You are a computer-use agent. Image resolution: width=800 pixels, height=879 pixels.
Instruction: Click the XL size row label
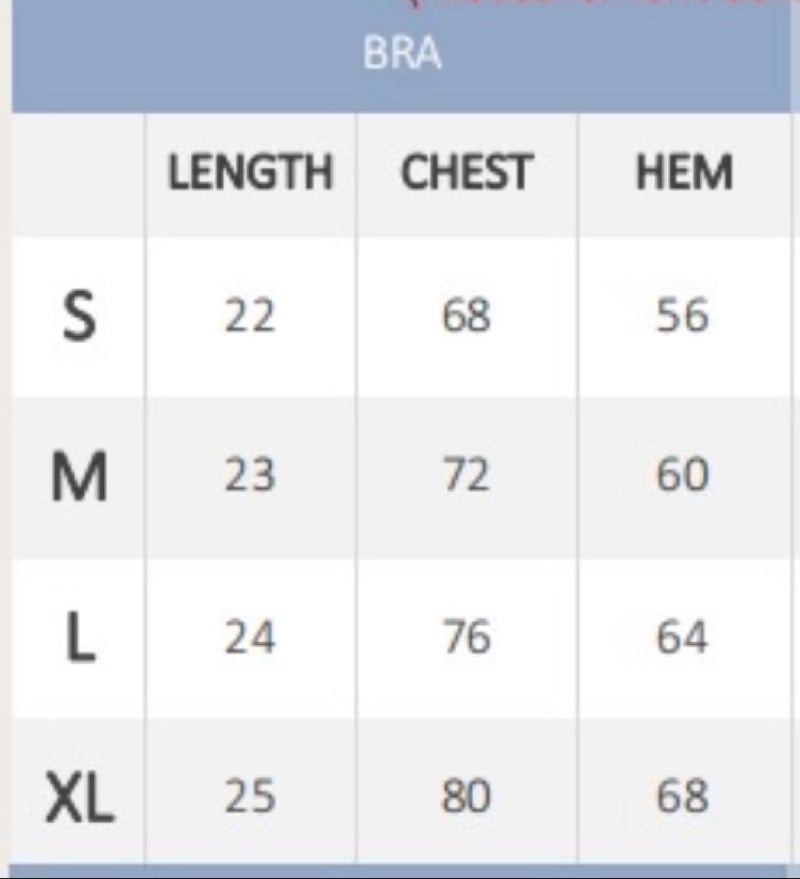[78, 798]
